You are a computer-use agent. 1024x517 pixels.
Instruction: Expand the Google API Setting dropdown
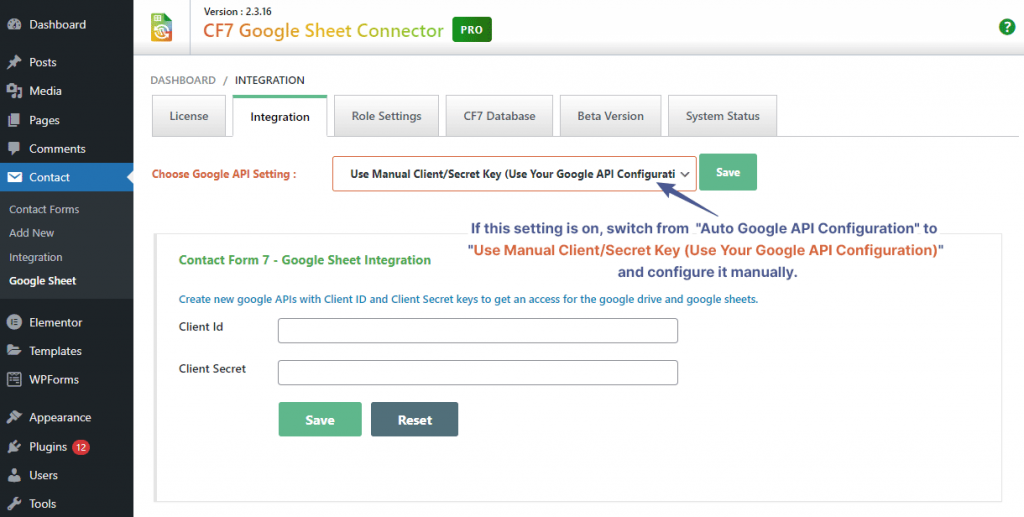click(514, 173)
